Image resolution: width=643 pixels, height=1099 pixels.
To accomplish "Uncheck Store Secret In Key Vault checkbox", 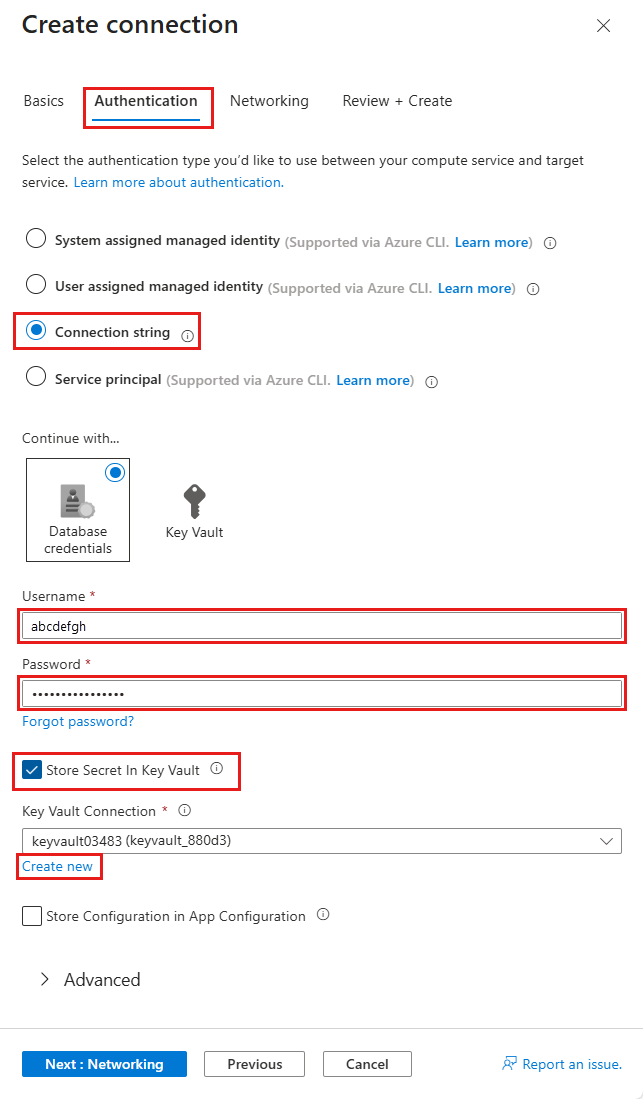I will coord(32,770).
